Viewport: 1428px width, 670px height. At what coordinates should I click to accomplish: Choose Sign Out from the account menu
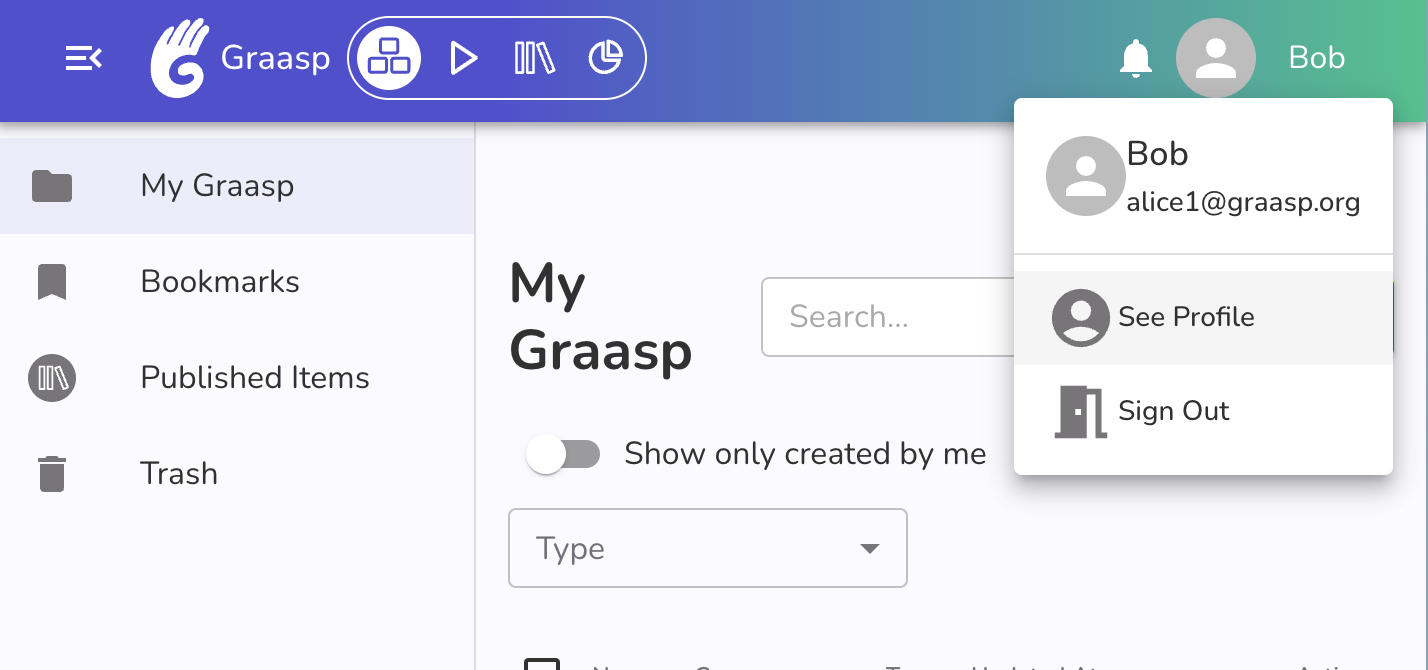click(x=1173, y=410)
